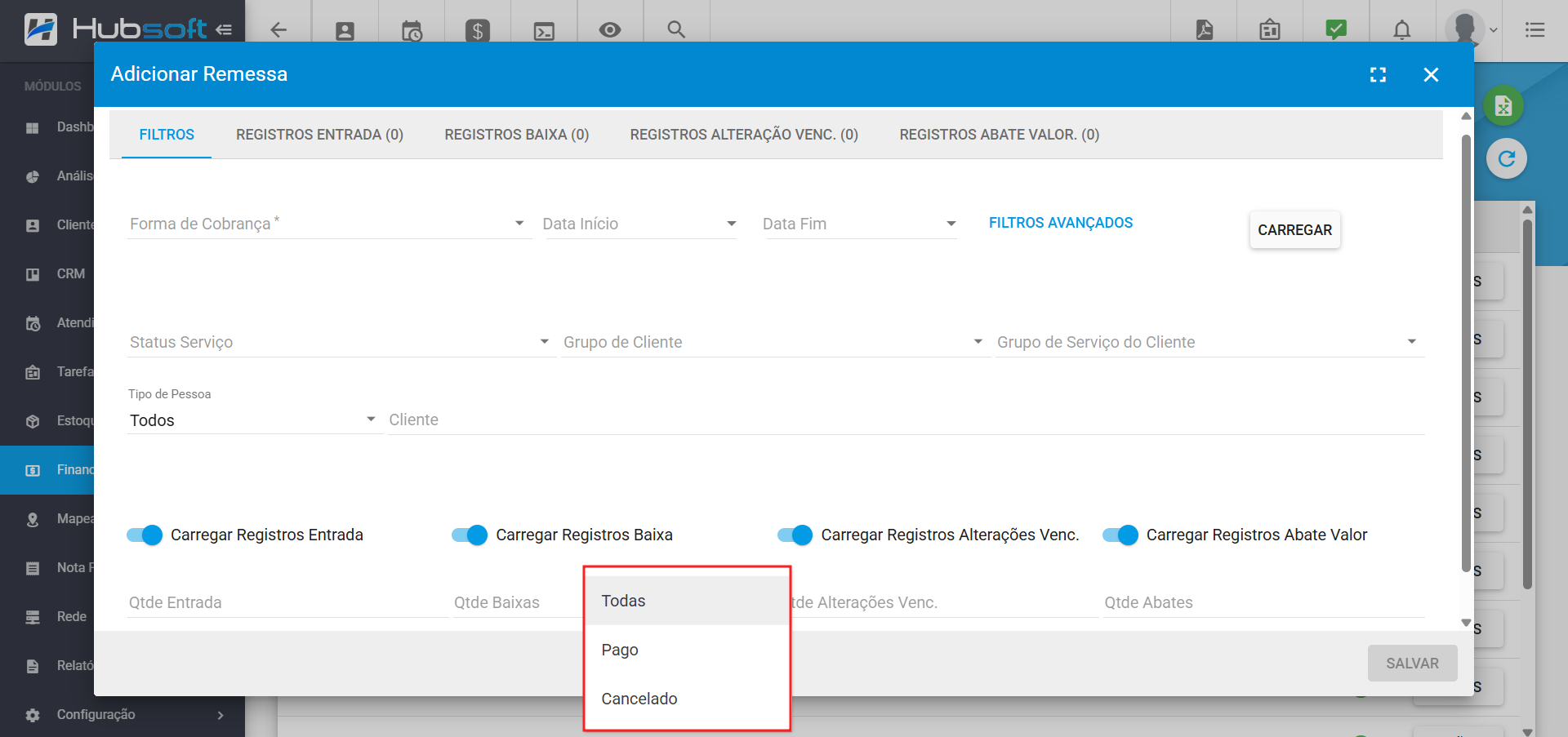Click the Cliente input field
This screenshot has height=737, width=1568.
905,420
